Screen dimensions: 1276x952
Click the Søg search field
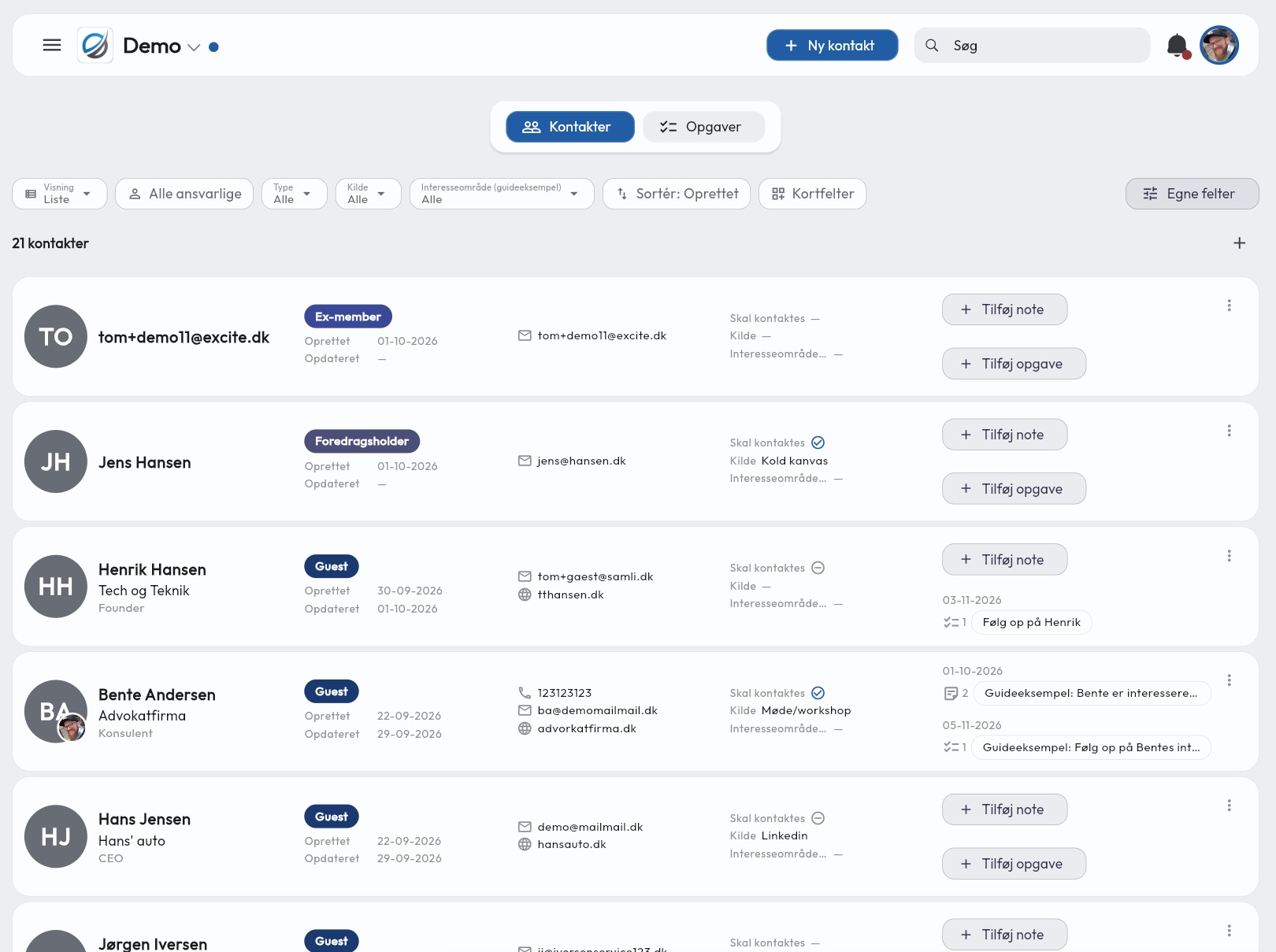point(1032,46)
